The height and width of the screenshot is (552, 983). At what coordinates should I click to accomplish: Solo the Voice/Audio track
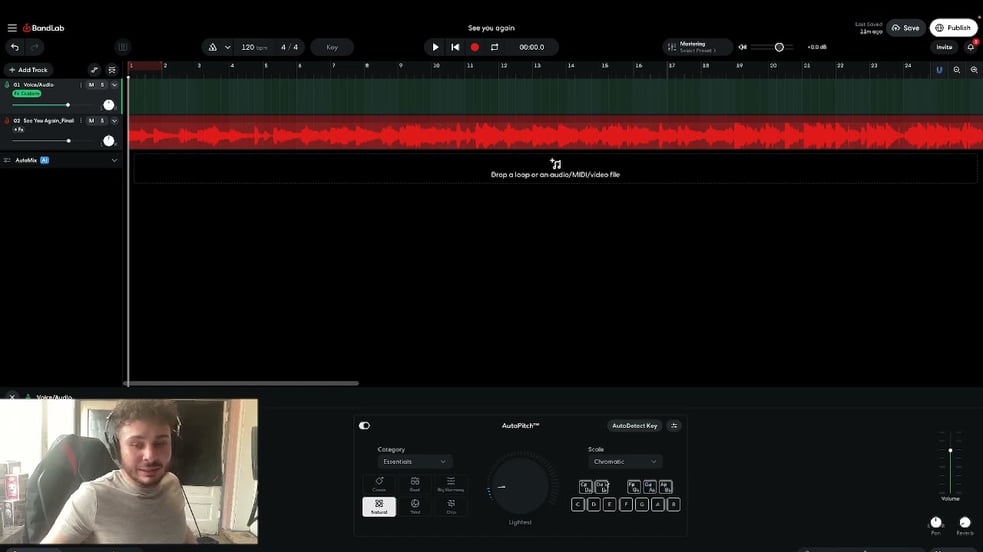point(102,85)
